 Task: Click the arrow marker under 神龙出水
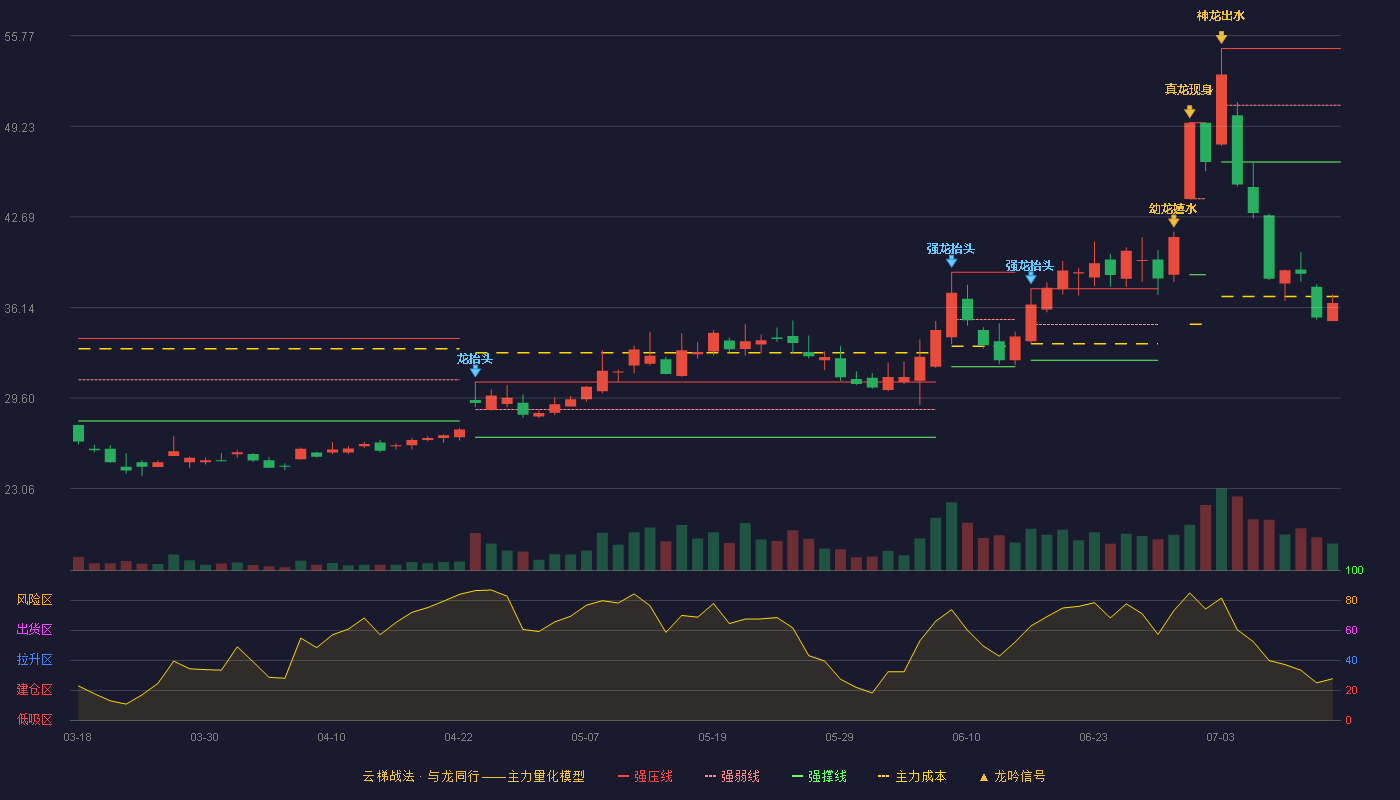pos(1221,37)
